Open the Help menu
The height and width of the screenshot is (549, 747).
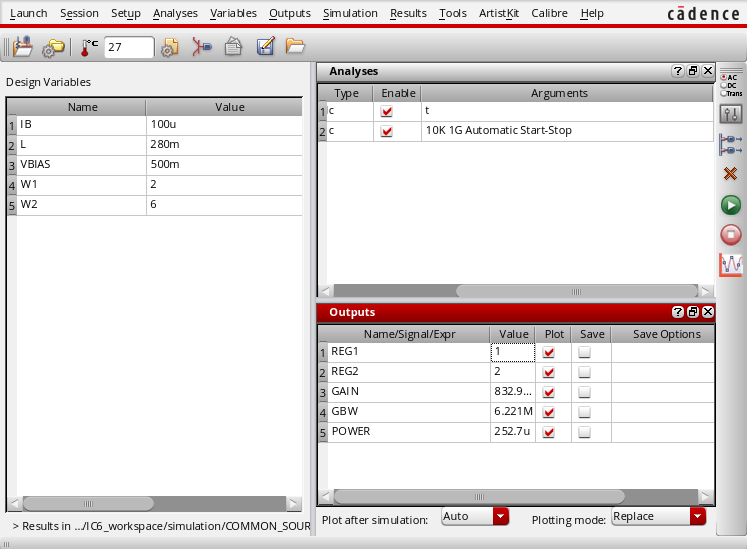point(592,13)
